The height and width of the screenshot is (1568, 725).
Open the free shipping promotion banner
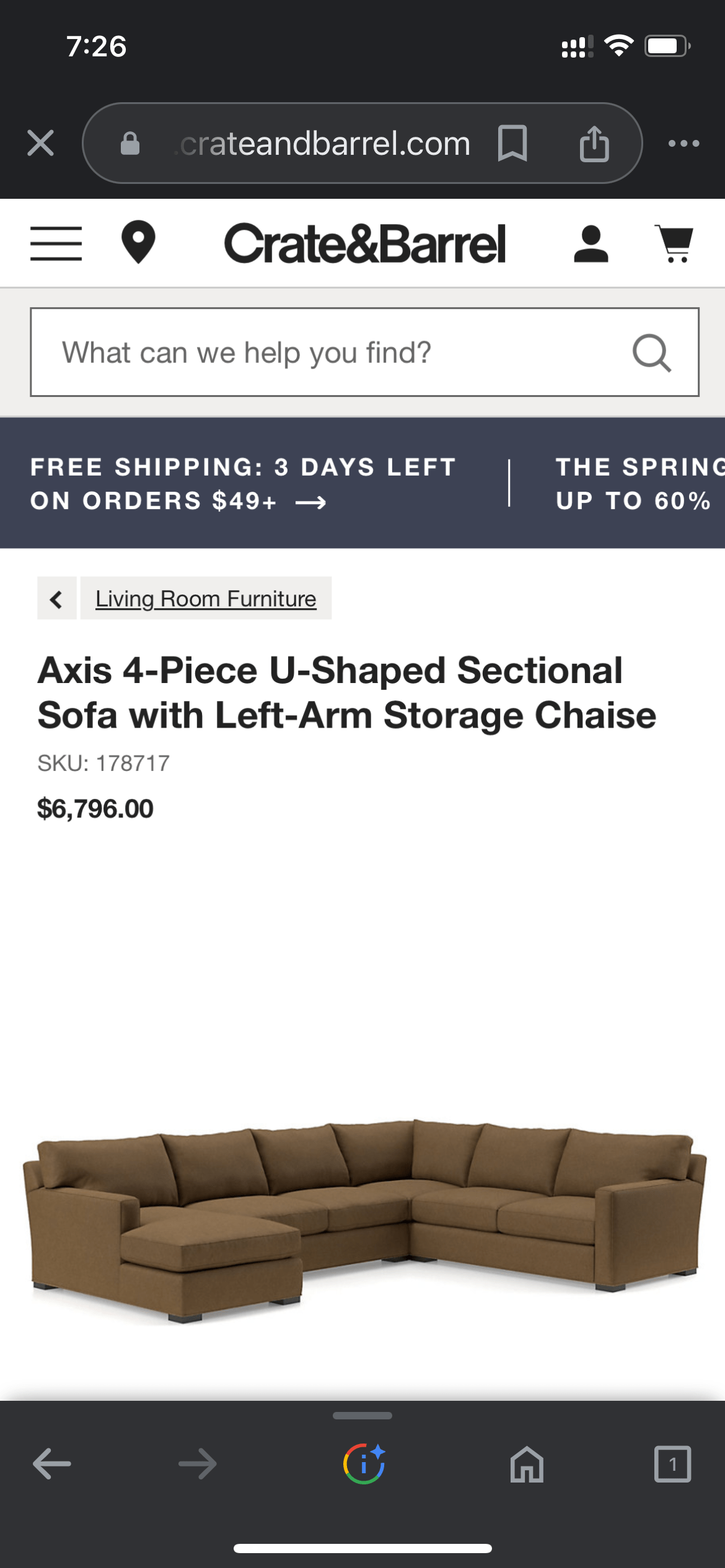point(243,483)
